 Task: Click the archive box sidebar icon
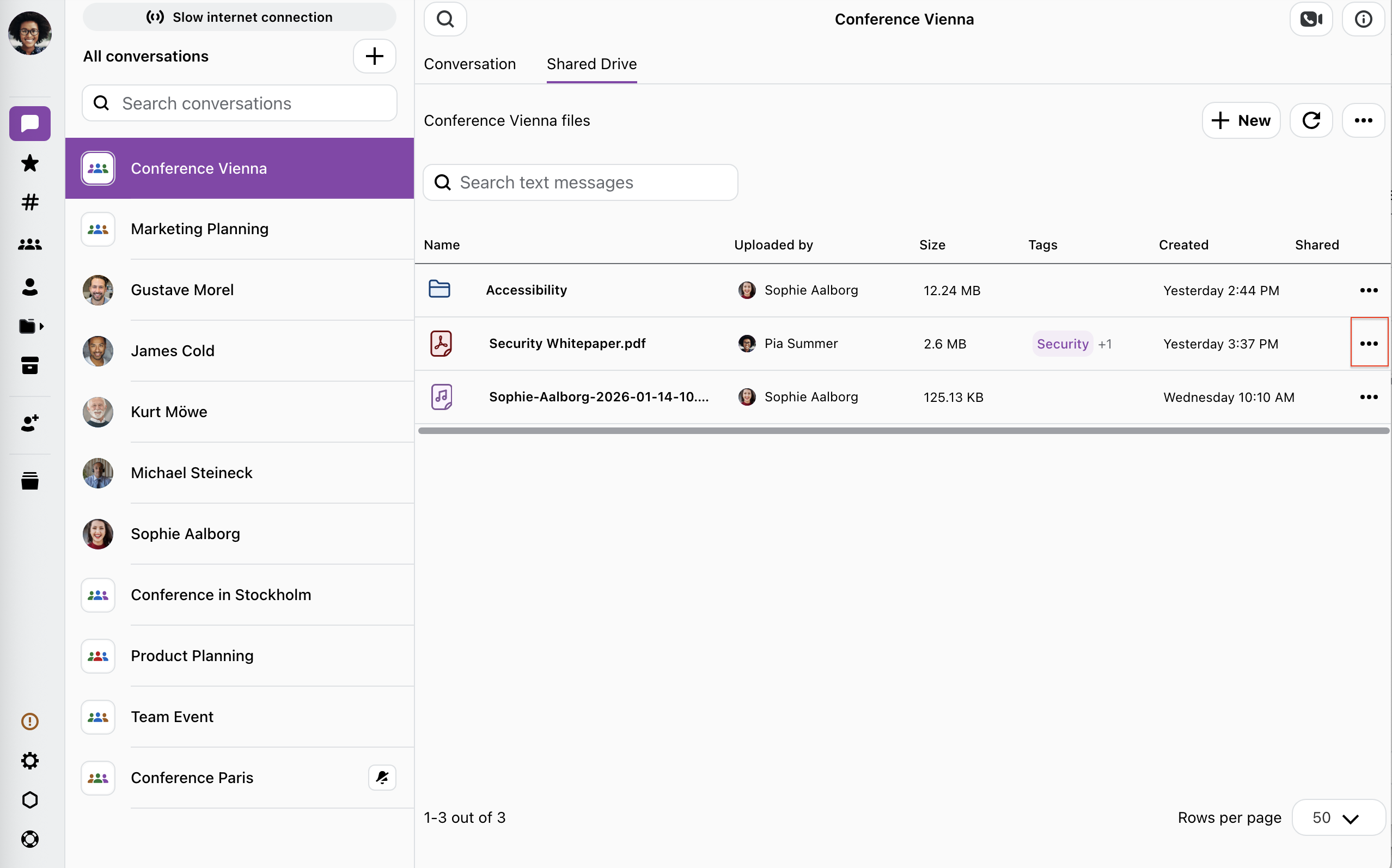point(30,365)
